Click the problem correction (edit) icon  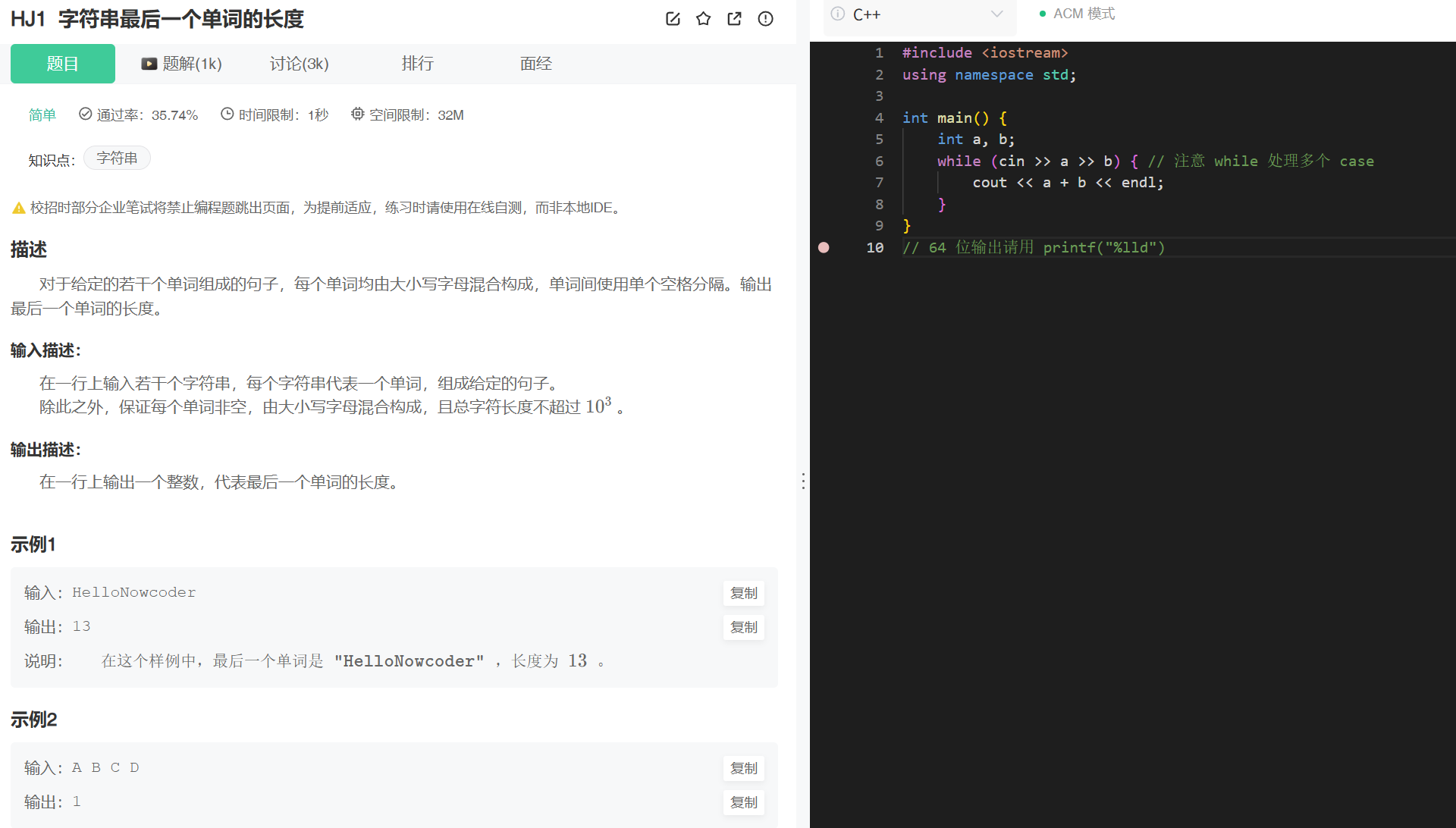pyautogui.click(x=673, y=19)
